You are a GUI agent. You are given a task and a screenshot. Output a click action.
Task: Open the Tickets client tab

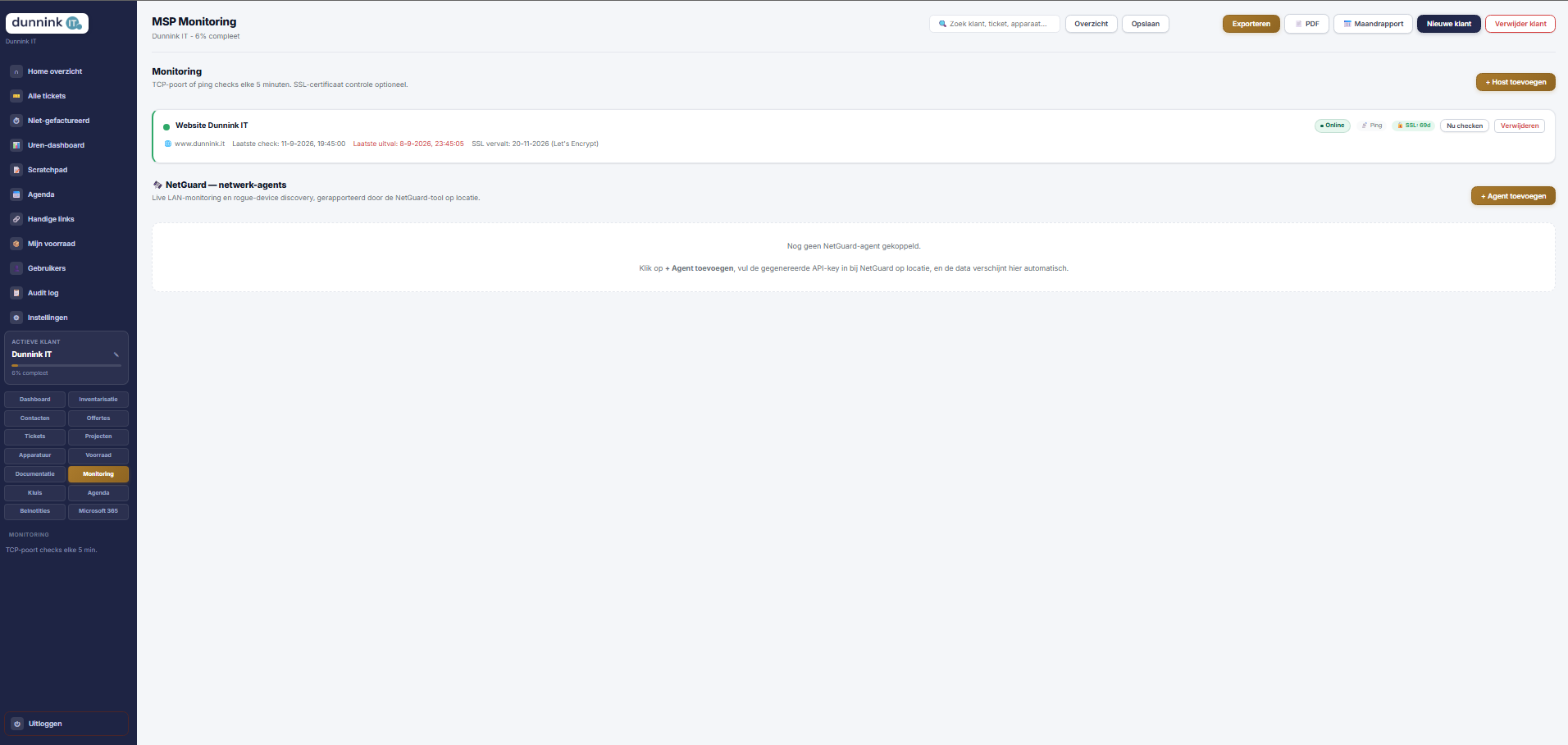(35, 436)
